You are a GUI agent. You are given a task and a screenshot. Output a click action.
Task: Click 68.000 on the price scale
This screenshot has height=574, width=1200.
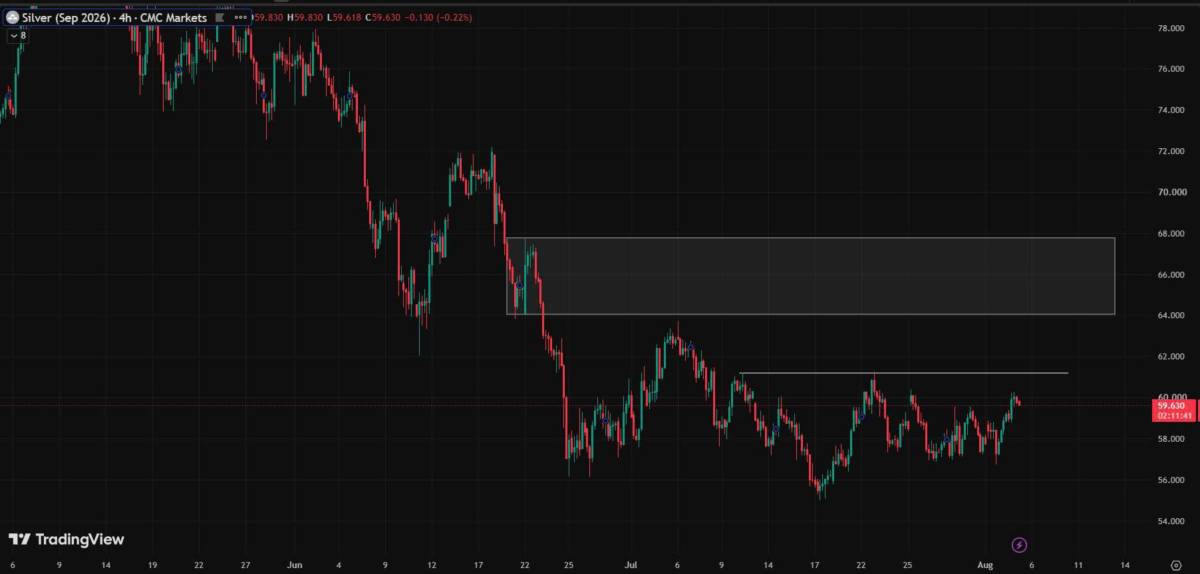[1171, 234]
